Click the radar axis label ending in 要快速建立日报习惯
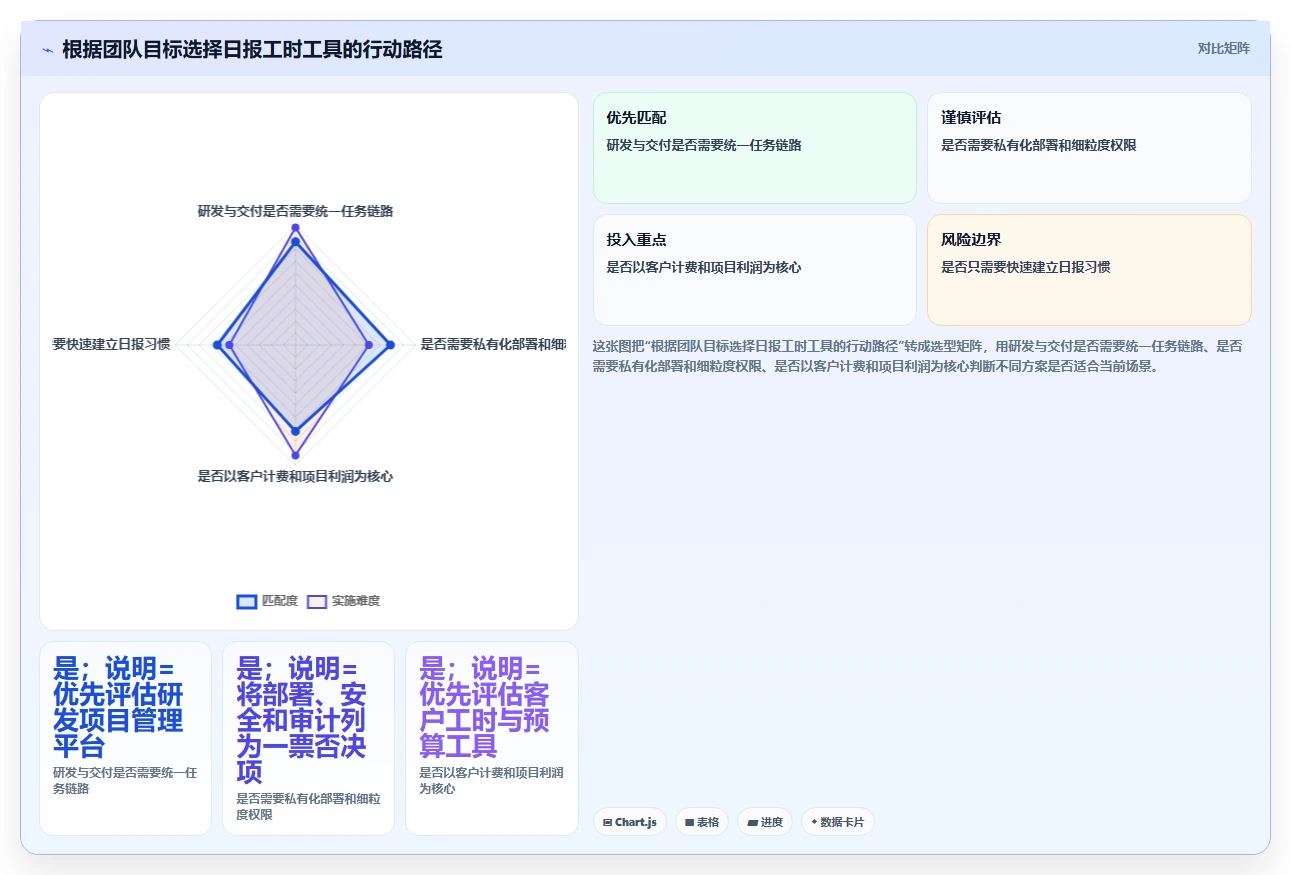This screenshot has width=1291, height=875. pos(111,344)
